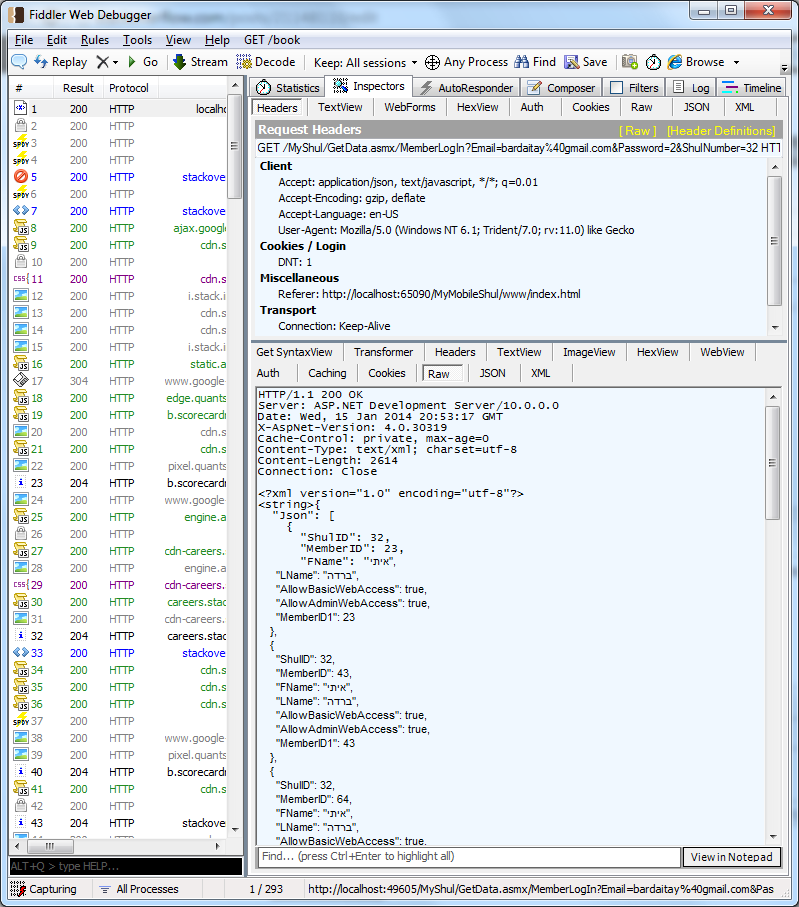799x907 pixels.
Task: Open the Keep: All sessions dropdown
Action: click(365, 62)
